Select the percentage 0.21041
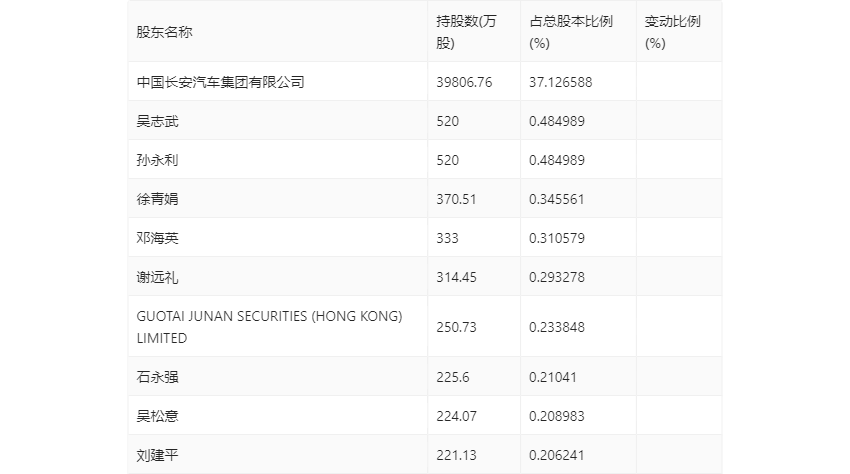The width and height of the screenshot is (850, 474). [553, 377]
